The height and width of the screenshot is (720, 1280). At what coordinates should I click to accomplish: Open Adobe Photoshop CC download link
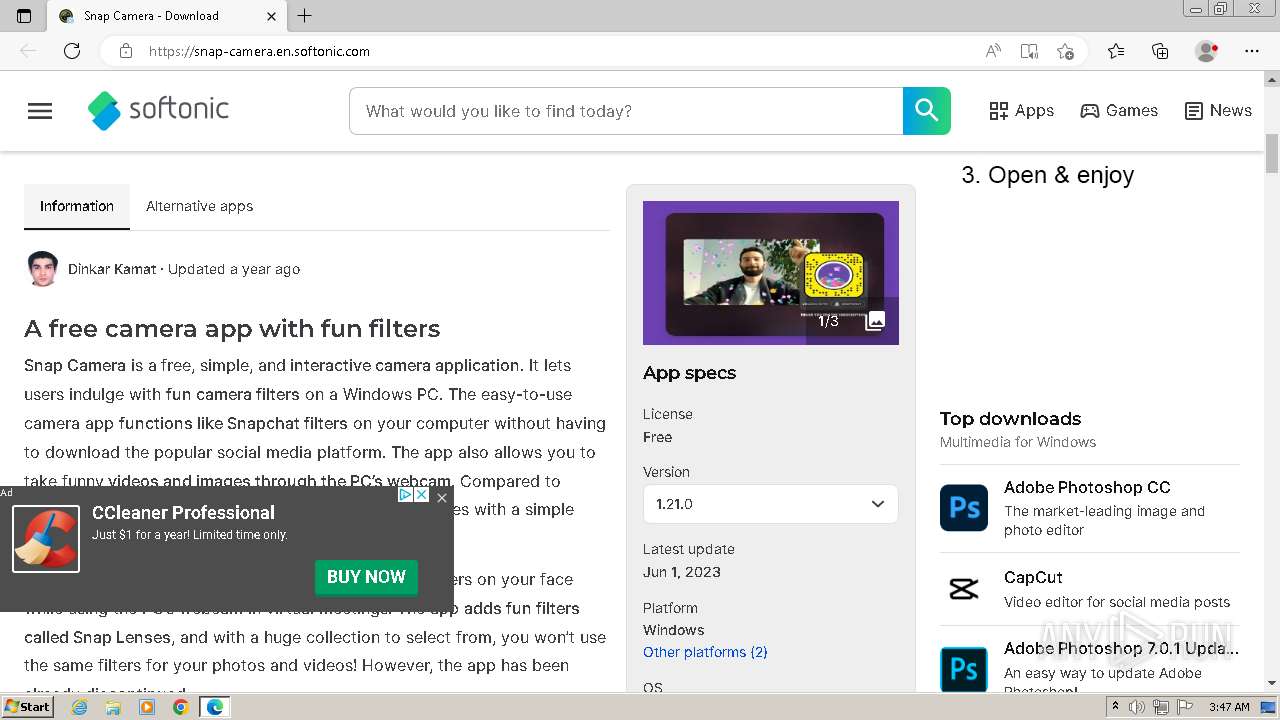pos(1087,487)
